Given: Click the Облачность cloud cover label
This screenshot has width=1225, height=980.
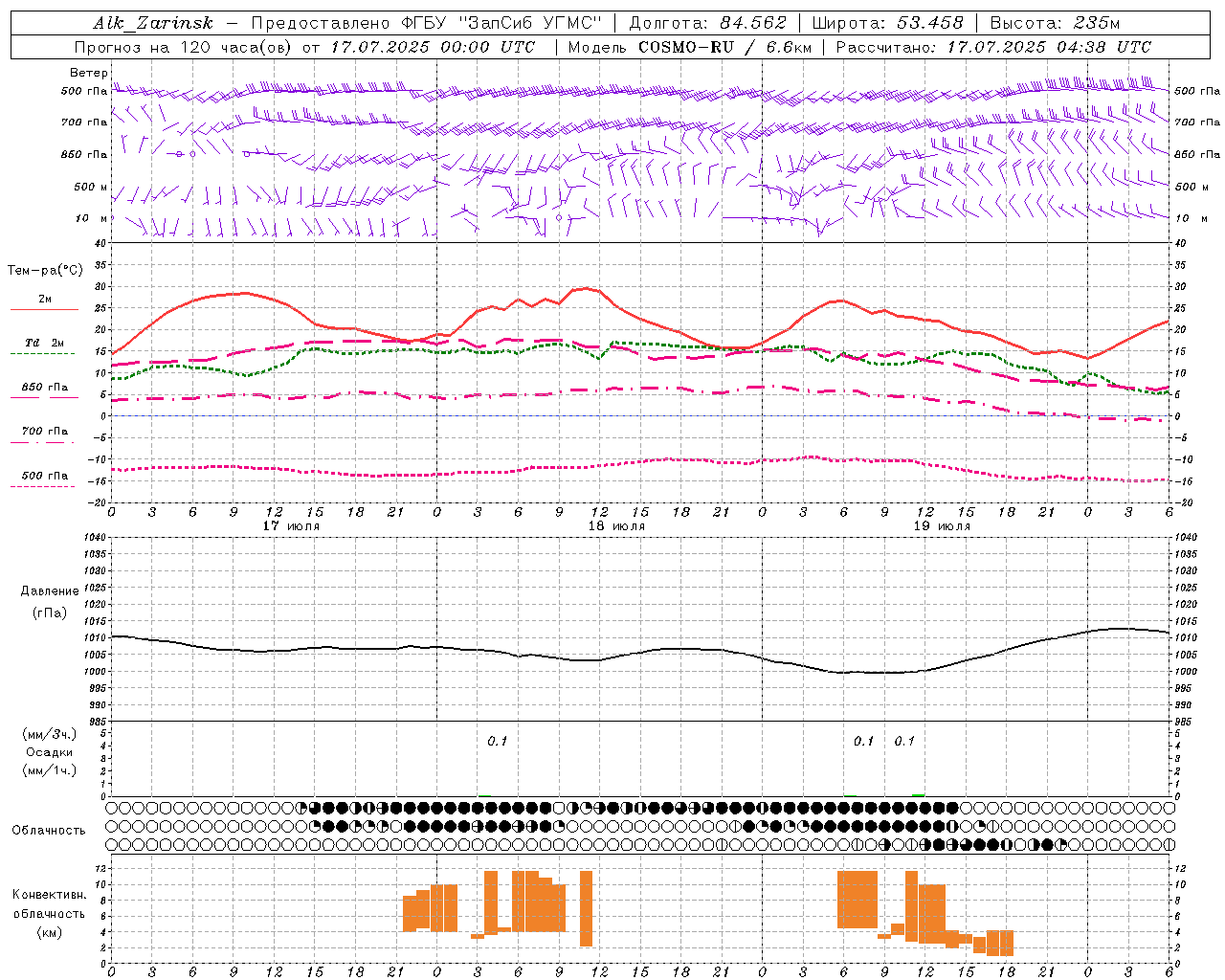Looking at the screenshot, I should pos(49,831).
